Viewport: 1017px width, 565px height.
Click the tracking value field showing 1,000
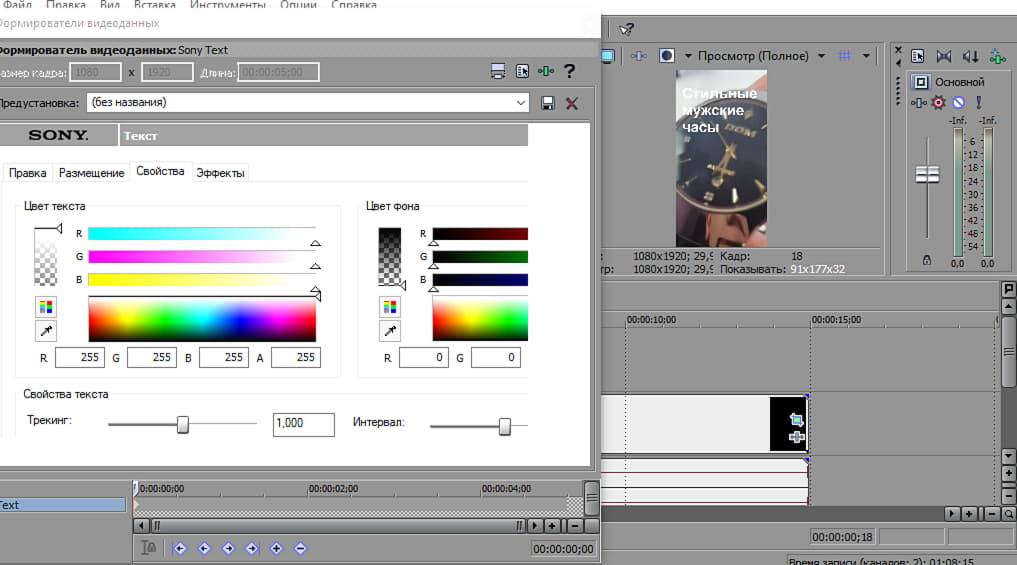click(303, 424)
